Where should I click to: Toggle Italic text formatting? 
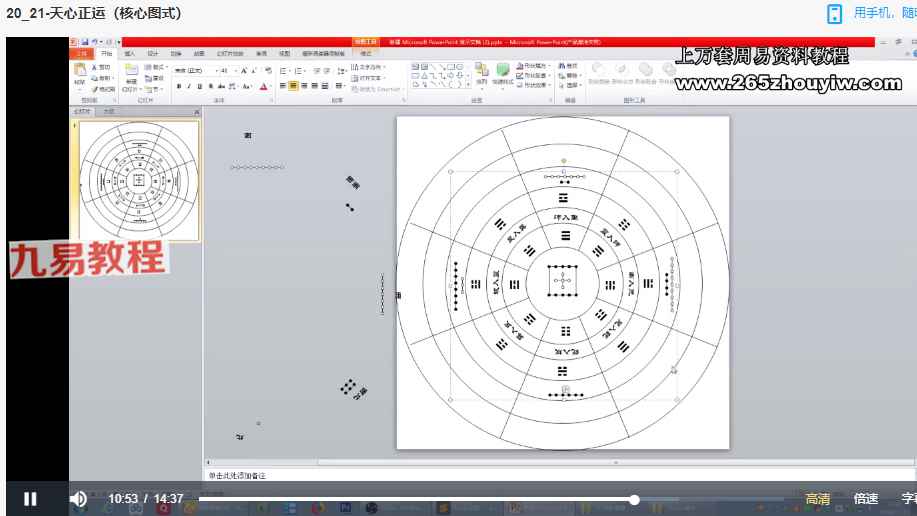(188, 87)
